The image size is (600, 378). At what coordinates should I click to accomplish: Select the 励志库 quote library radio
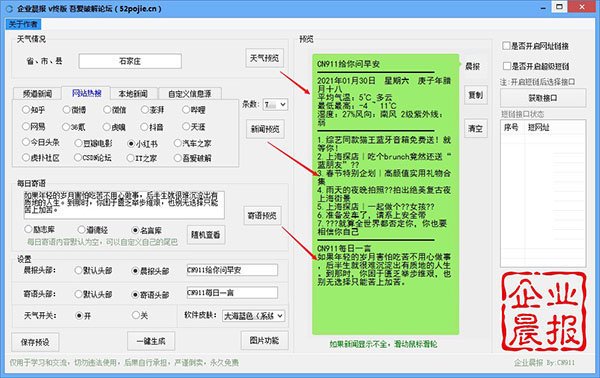coord(39,230)
